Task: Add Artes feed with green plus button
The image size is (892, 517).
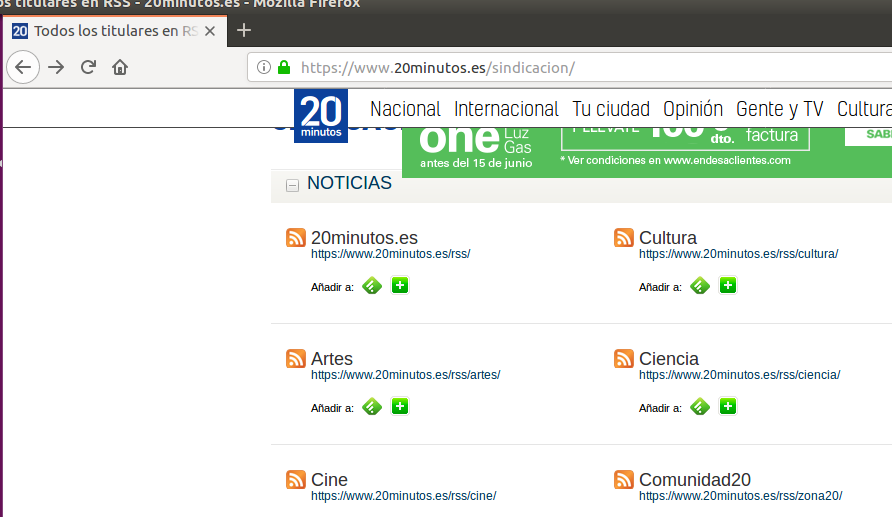Action: (400, 406)
